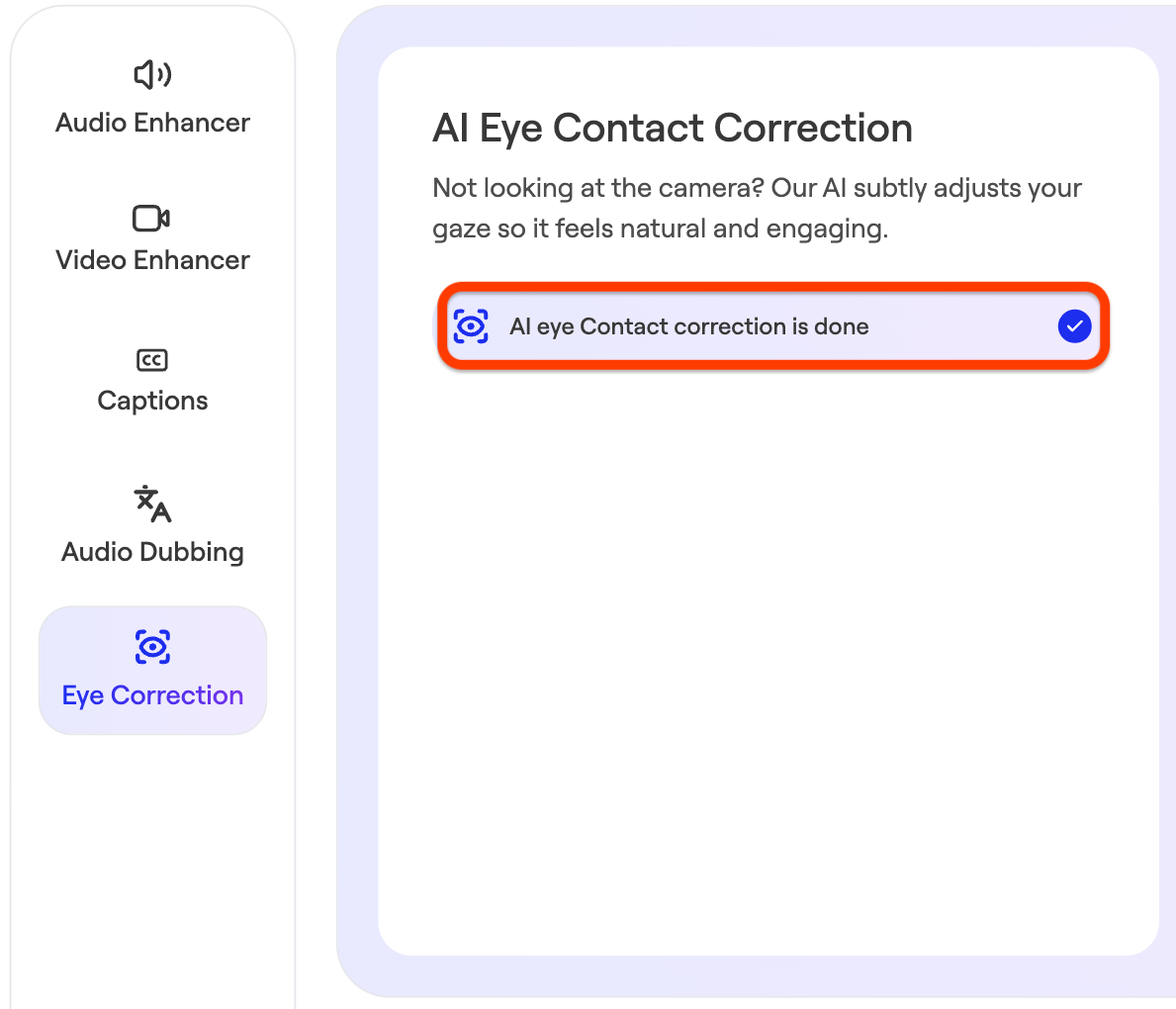
Task: Click the highlighted eye correction status row
Action: (773, 326)
